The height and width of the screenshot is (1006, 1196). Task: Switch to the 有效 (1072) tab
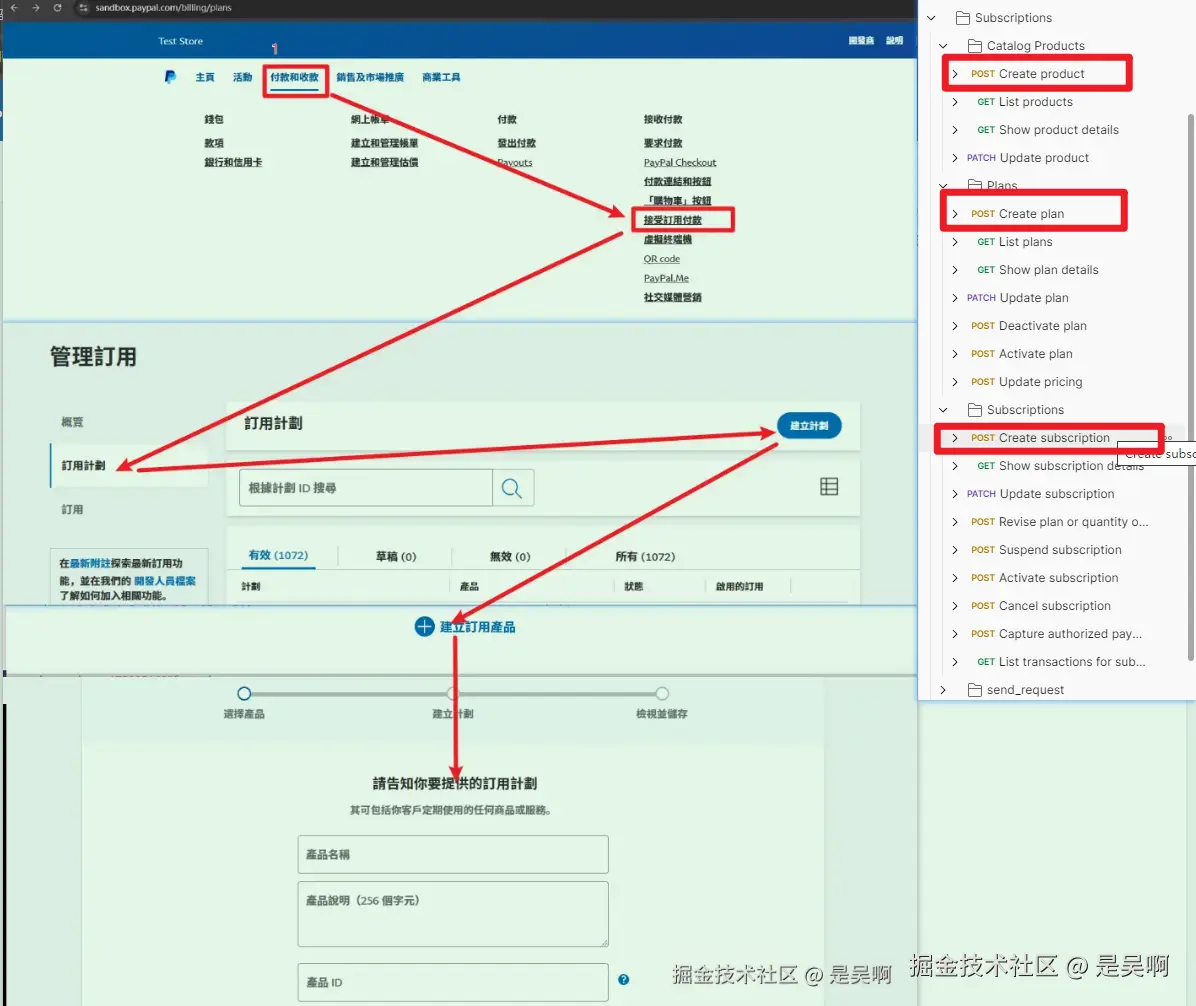278,555
